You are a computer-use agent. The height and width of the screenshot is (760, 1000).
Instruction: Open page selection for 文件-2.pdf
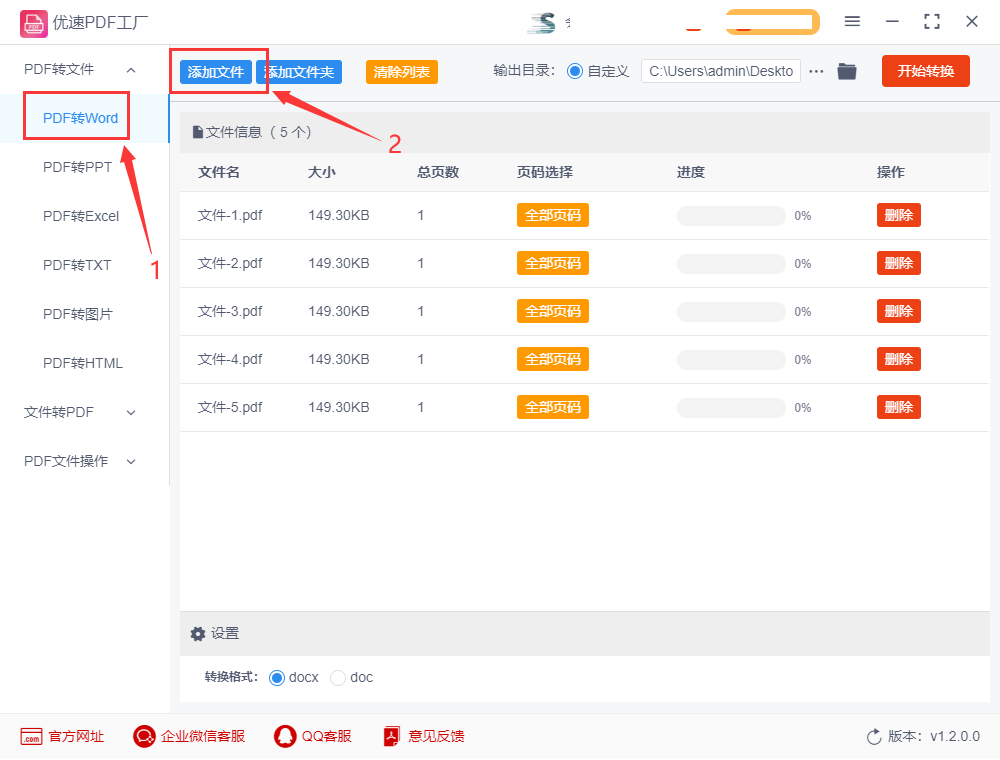(553, 263)
